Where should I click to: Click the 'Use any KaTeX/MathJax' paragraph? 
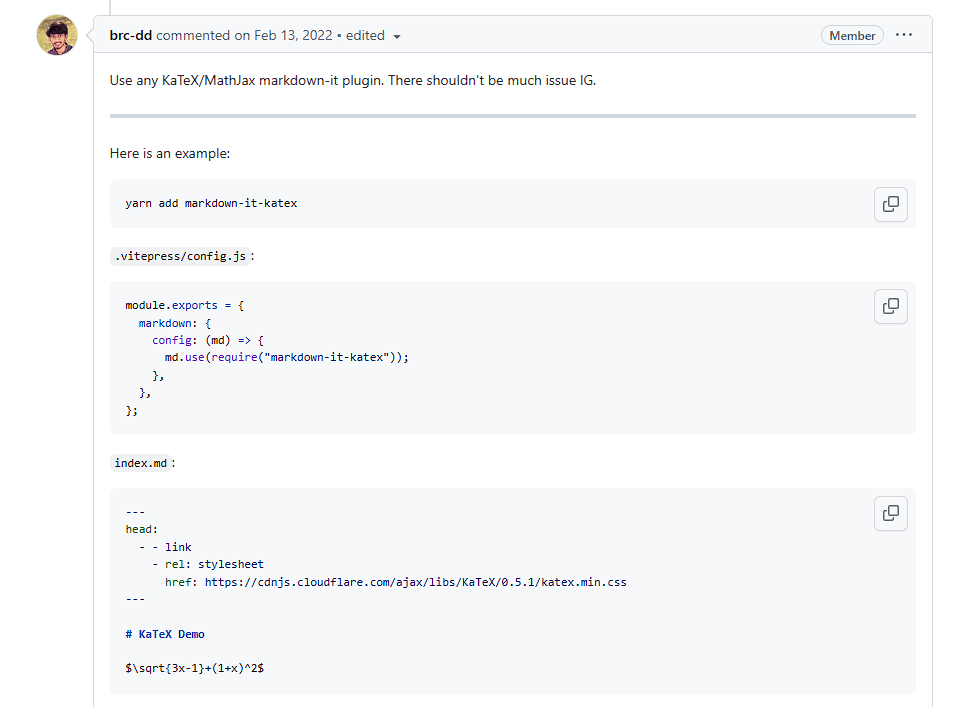pos(352,80)
